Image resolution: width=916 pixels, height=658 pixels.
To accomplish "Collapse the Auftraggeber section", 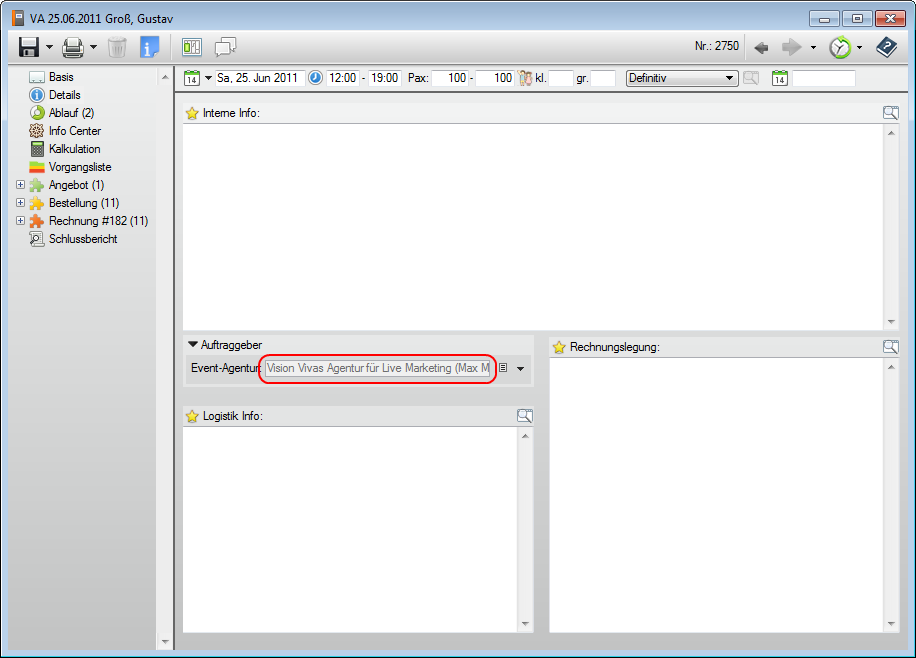I will (193, 345).
